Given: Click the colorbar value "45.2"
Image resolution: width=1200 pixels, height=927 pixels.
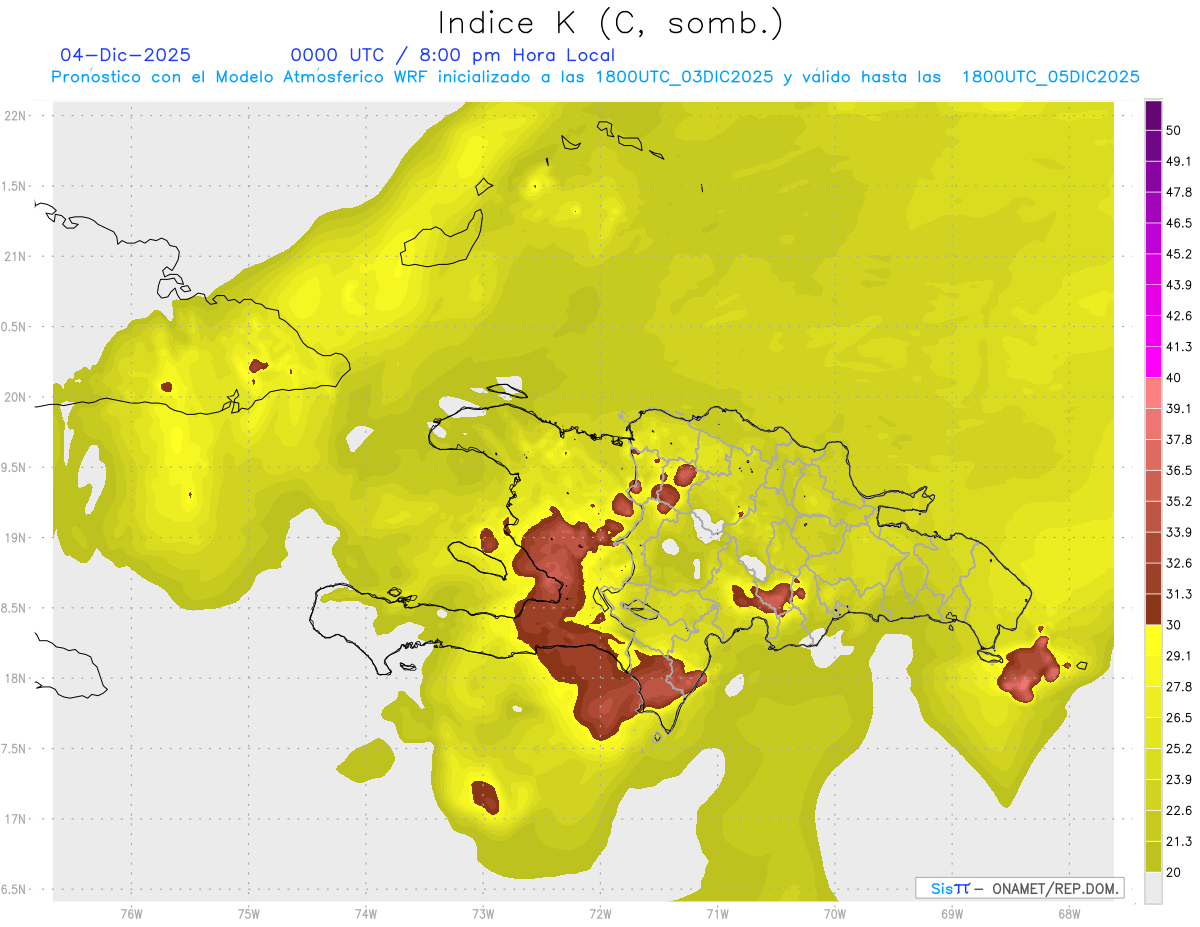Looking at the screenshot, I should tap(1178, 254).
